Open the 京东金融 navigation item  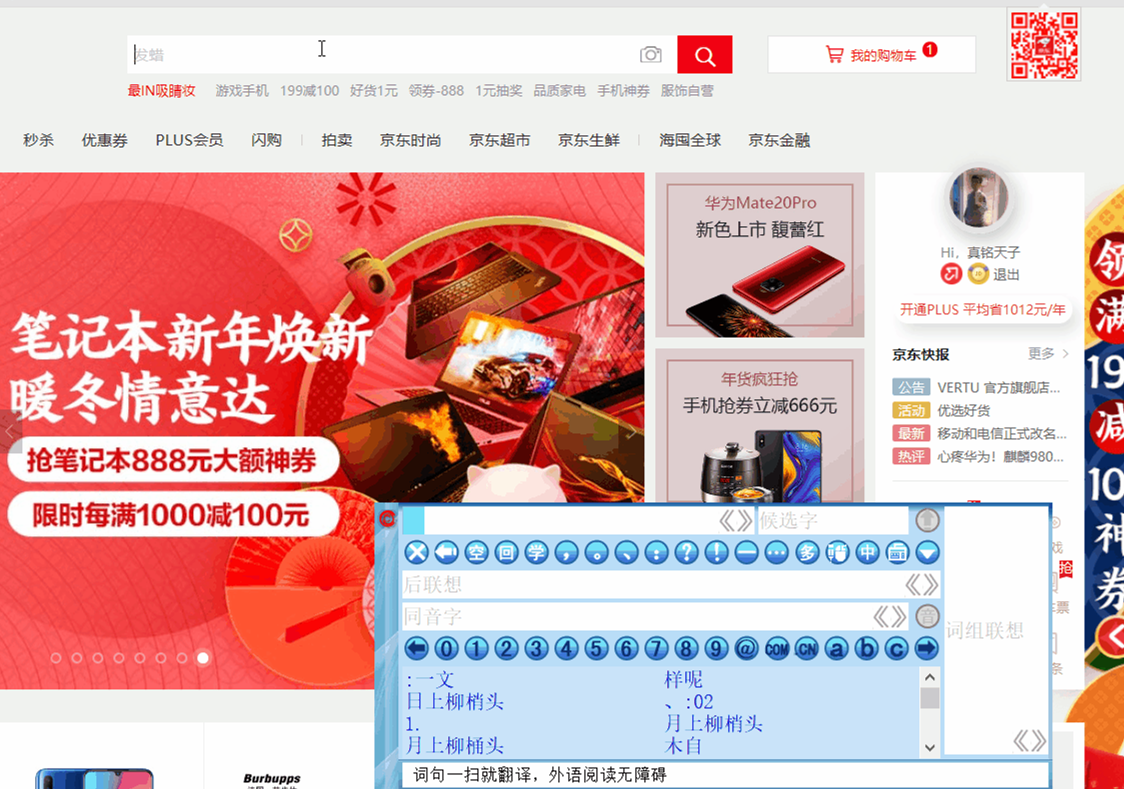[x=779, y=140]
